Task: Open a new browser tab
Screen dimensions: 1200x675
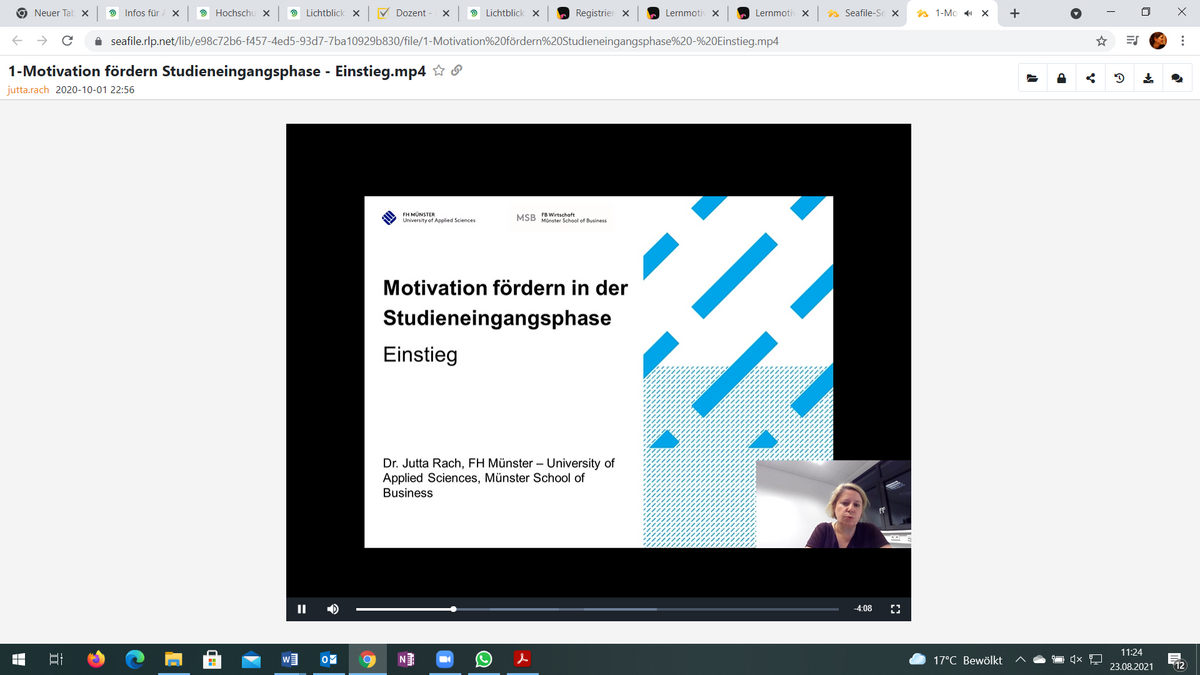Action: 1015,14
